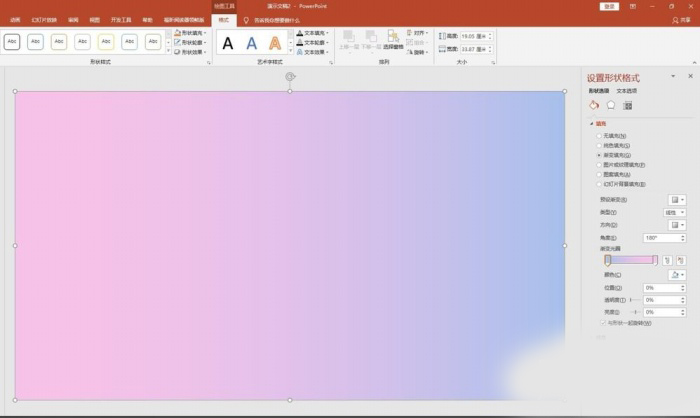Open the Shape Styles dialog launcher
The width and height of the screenshot is (700, 418).
208,63
